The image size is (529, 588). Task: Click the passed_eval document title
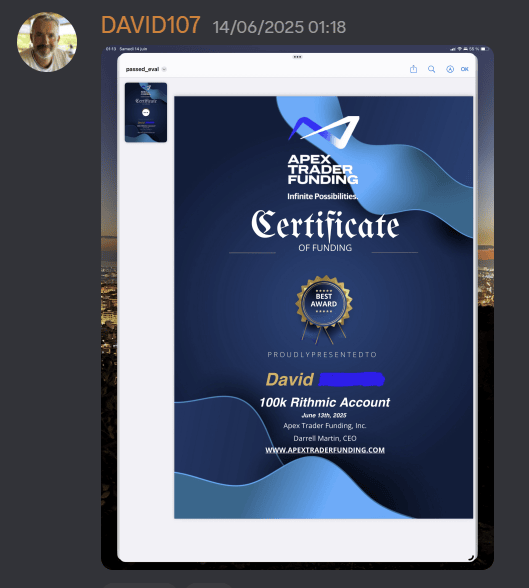coord(142,69)
